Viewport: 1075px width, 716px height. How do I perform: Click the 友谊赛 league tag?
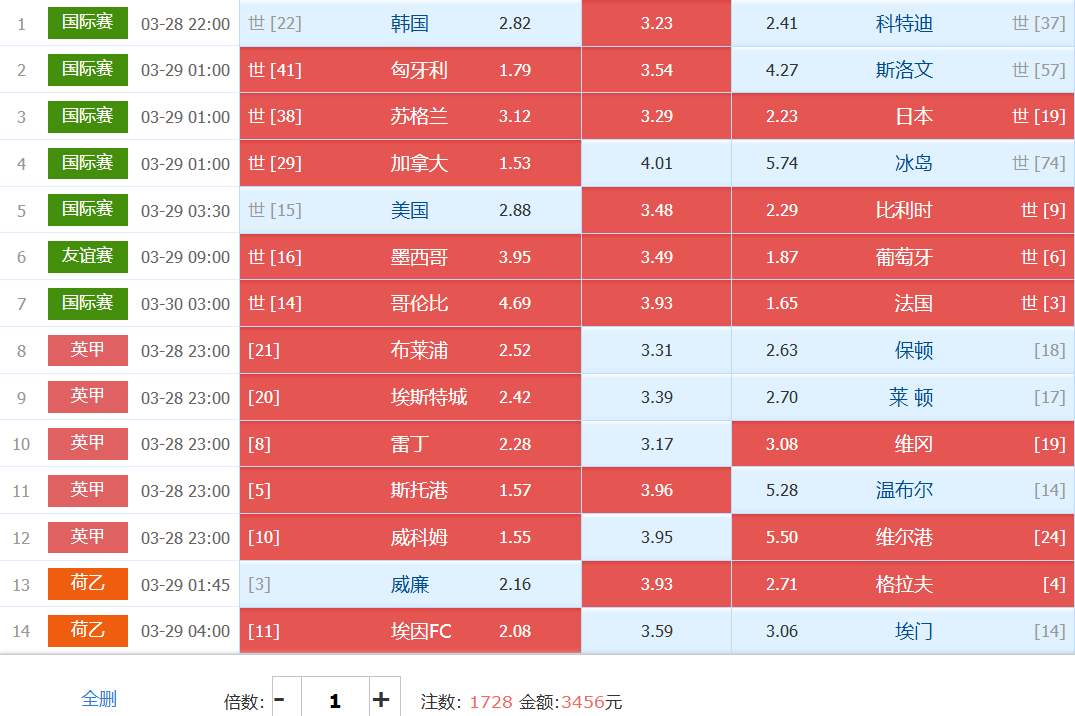(x=88, y=256)
